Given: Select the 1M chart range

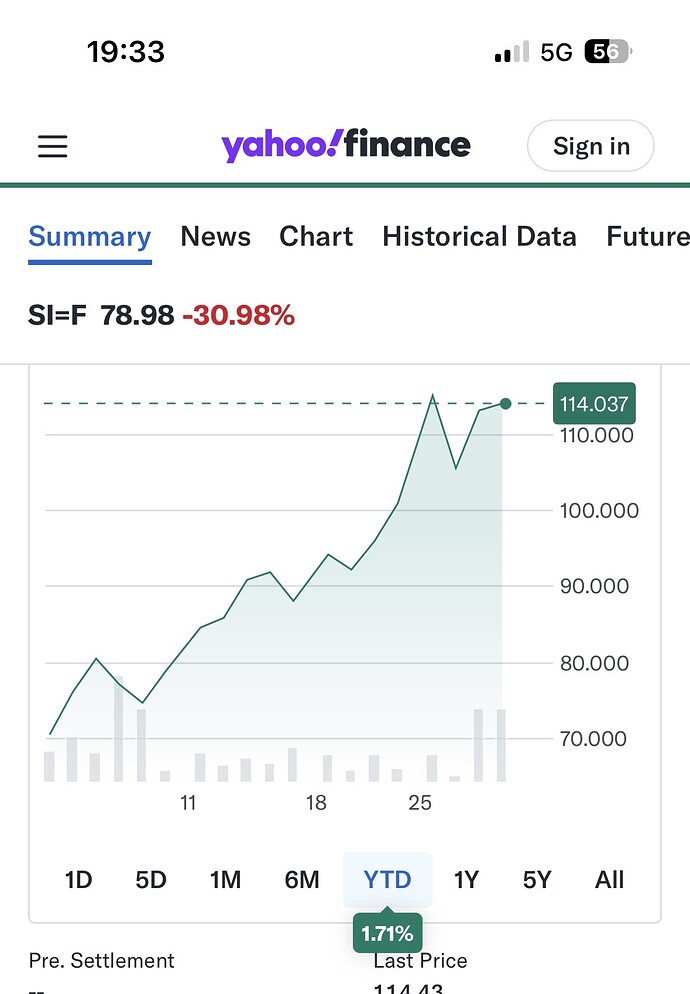Looking at the screenshot, I should 225,880.
